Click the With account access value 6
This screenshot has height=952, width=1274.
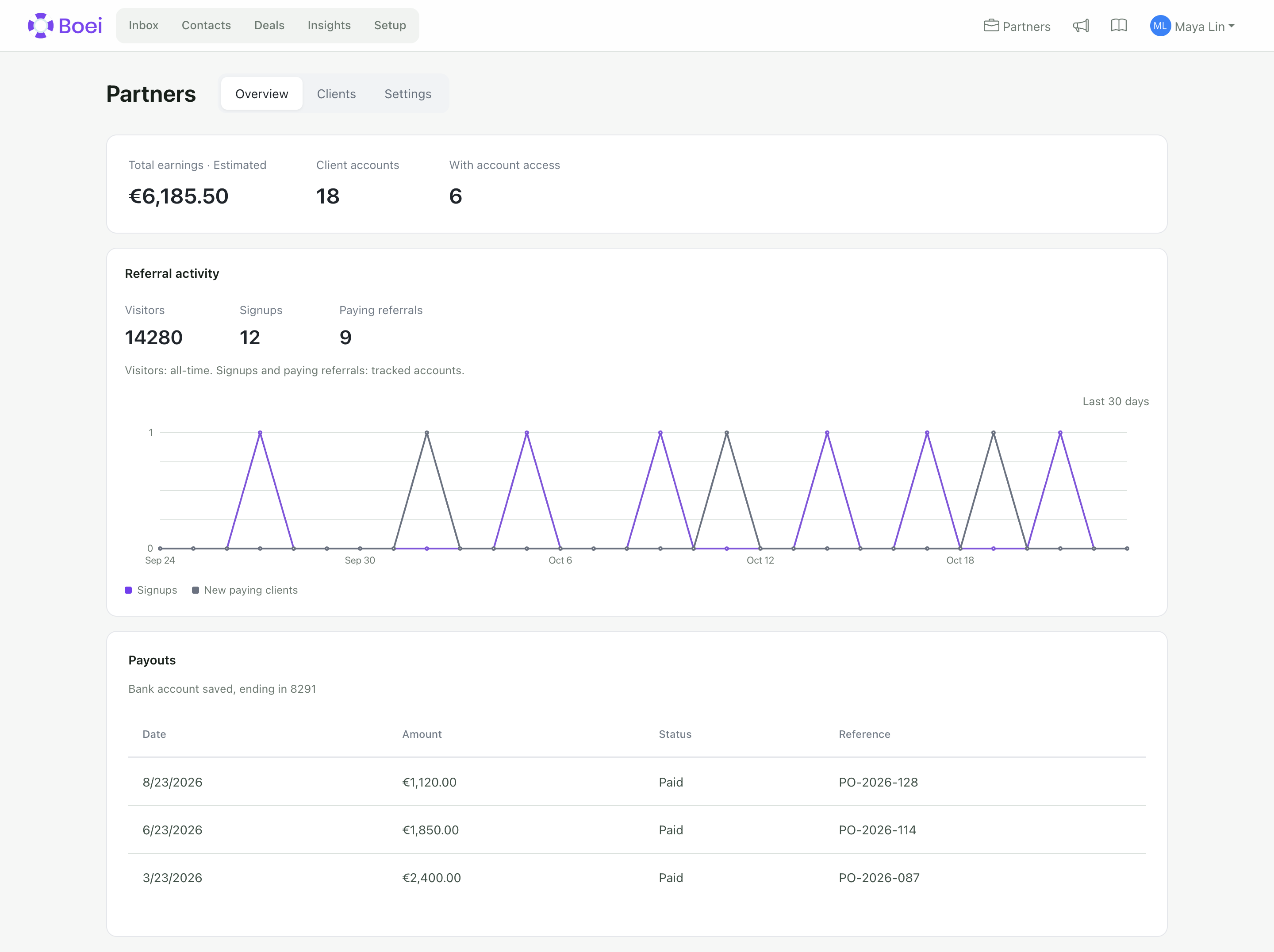456,196
